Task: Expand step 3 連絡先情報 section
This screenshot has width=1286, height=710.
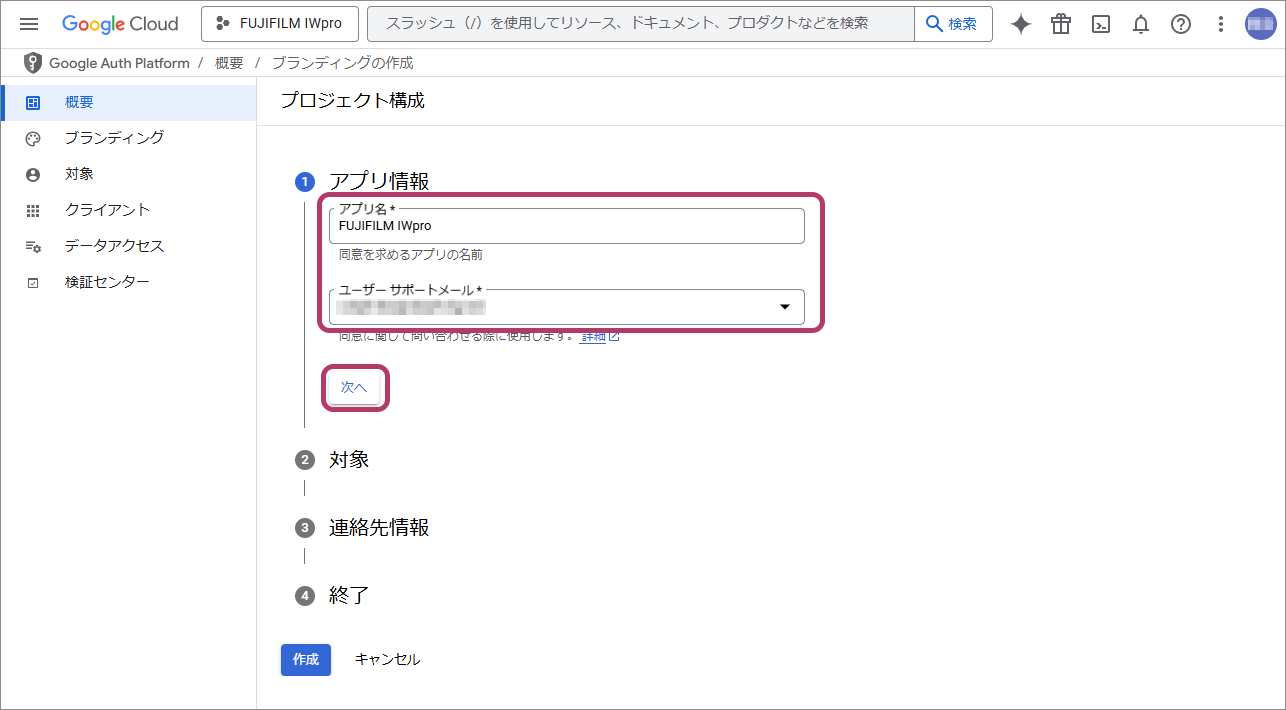Action: [x=378, y=528]
